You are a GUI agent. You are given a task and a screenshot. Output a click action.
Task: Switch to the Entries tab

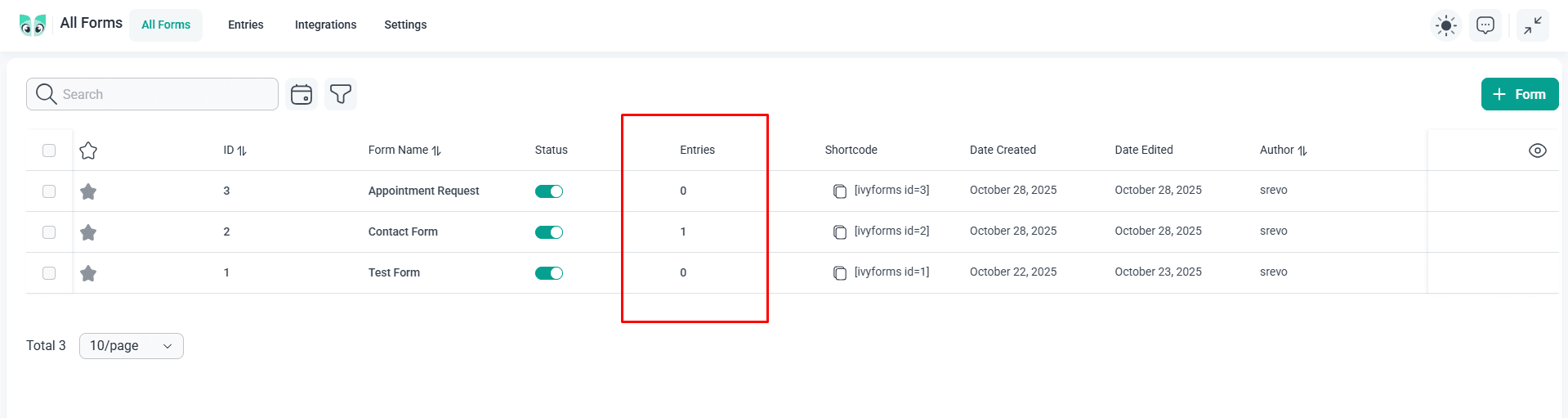(x=245, y=25)
